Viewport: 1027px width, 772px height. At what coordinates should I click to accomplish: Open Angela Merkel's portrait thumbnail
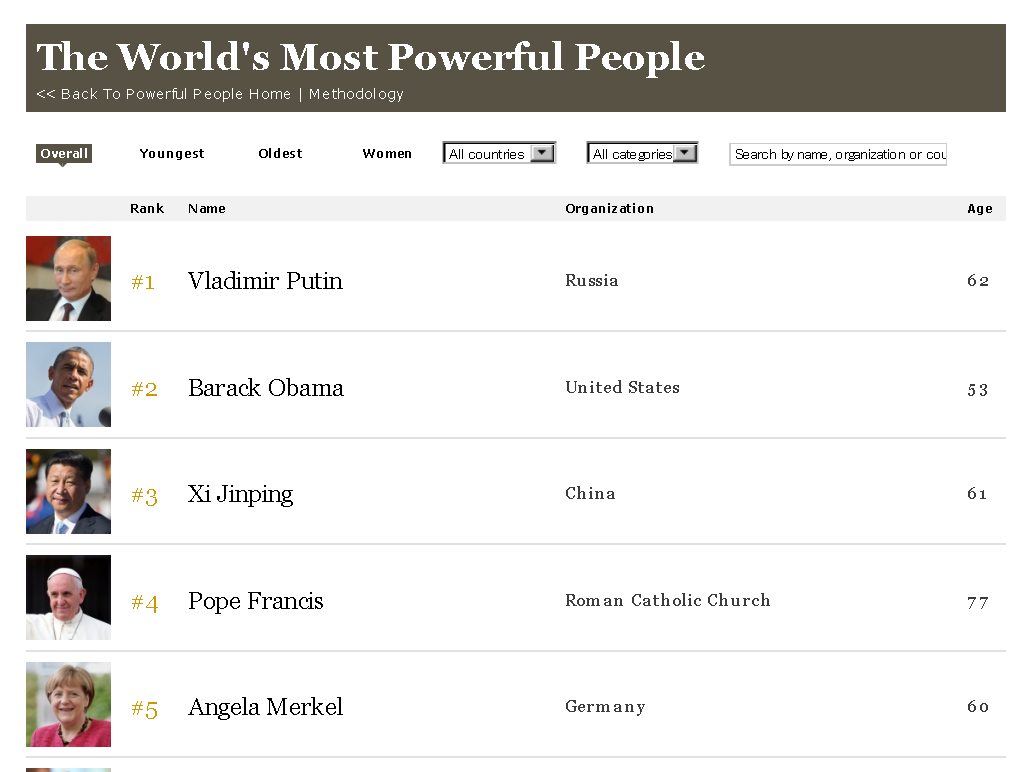[68, 705]
